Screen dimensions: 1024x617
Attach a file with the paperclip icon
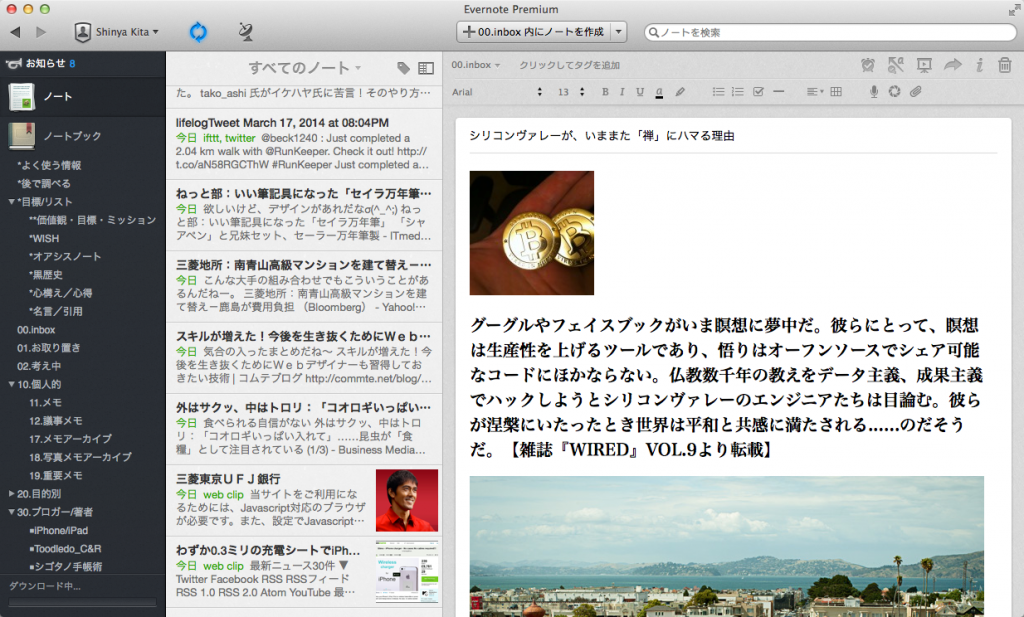coord(914,92)
